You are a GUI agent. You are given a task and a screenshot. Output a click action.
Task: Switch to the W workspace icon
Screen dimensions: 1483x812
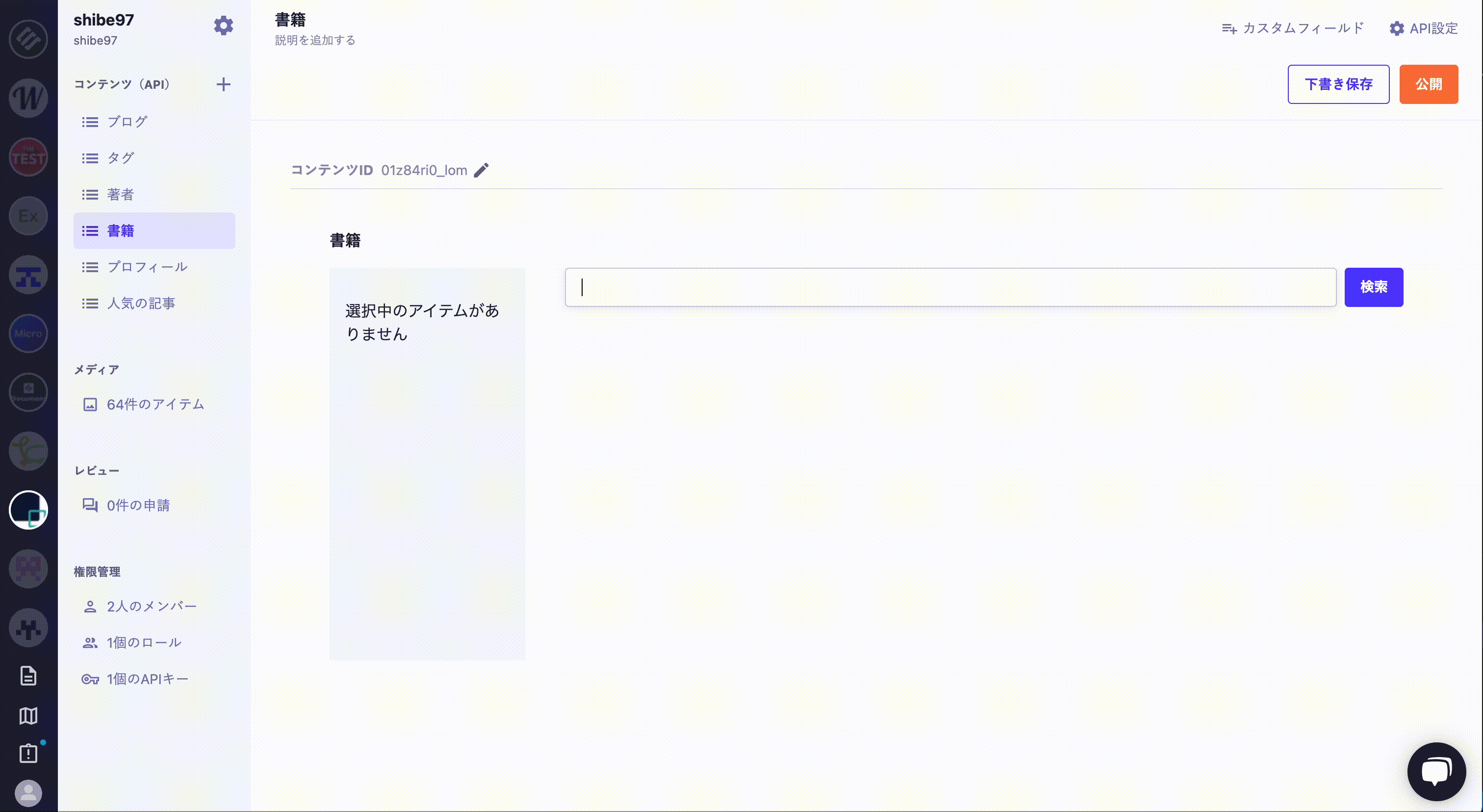click(28, 98)
